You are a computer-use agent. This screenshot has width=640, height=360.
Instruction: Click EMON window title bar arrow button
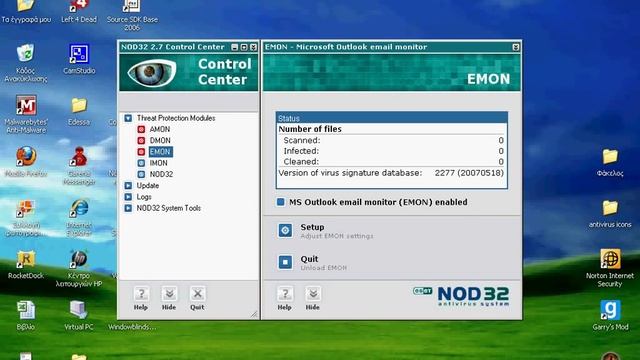(x=516, y=47)
